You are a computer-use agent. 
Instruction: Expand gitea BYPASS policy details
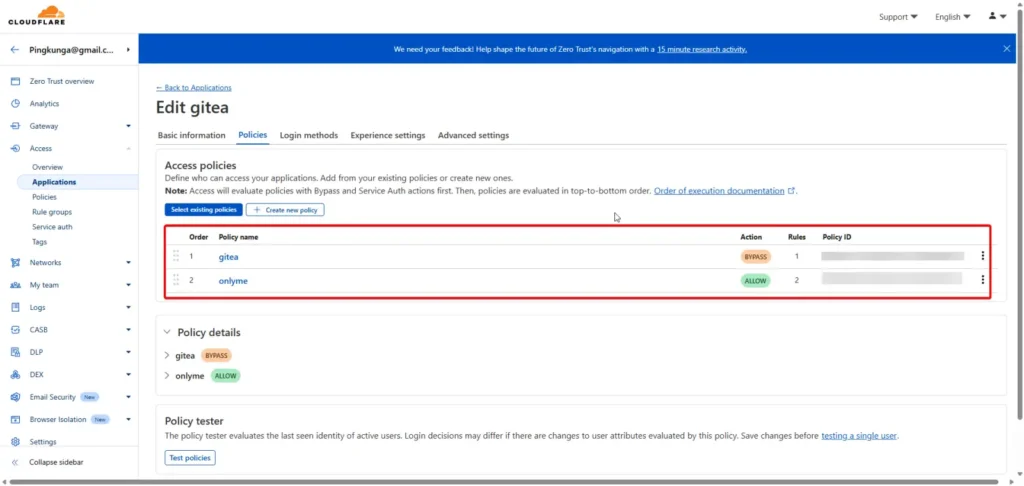(167, 355)
